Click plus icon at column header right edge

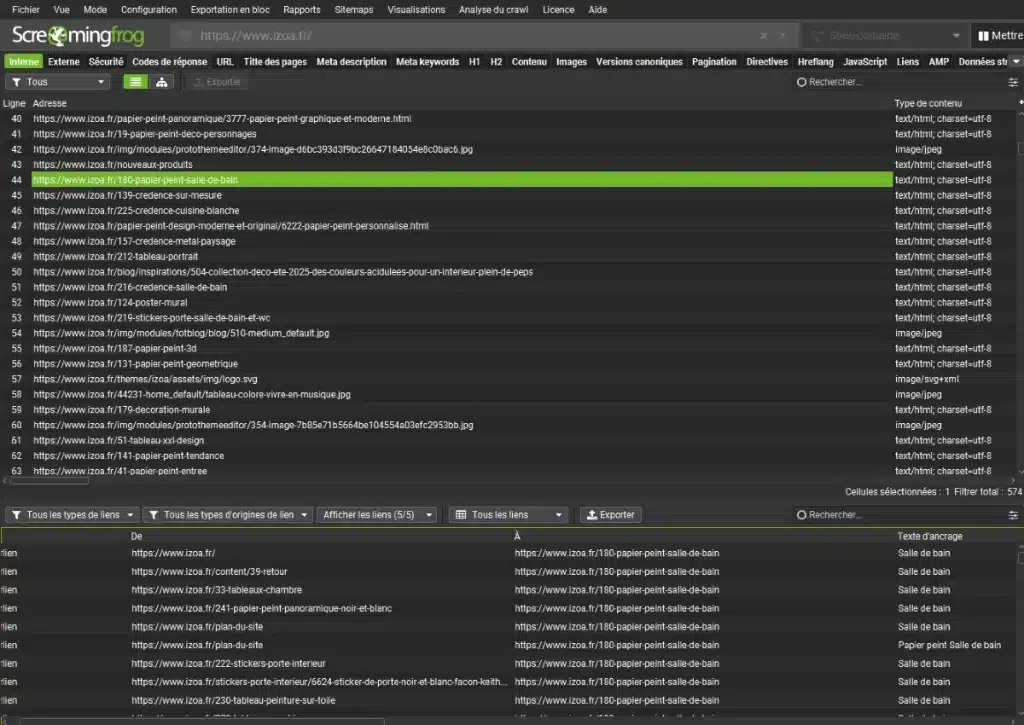click(1020, 103)
